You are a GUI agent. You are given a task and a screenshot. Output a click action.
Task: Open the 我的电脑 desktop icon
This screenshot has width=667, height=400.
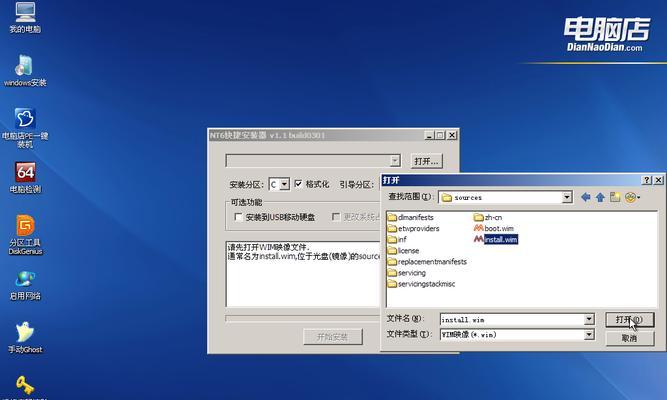[25, 17]
